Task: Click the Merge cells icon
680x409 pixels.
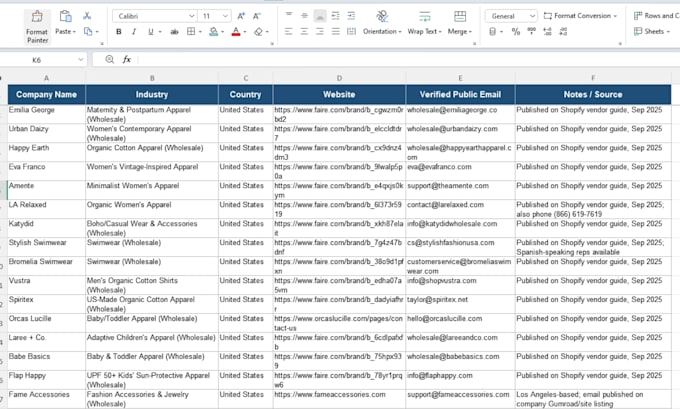Action: pos(460,16)
